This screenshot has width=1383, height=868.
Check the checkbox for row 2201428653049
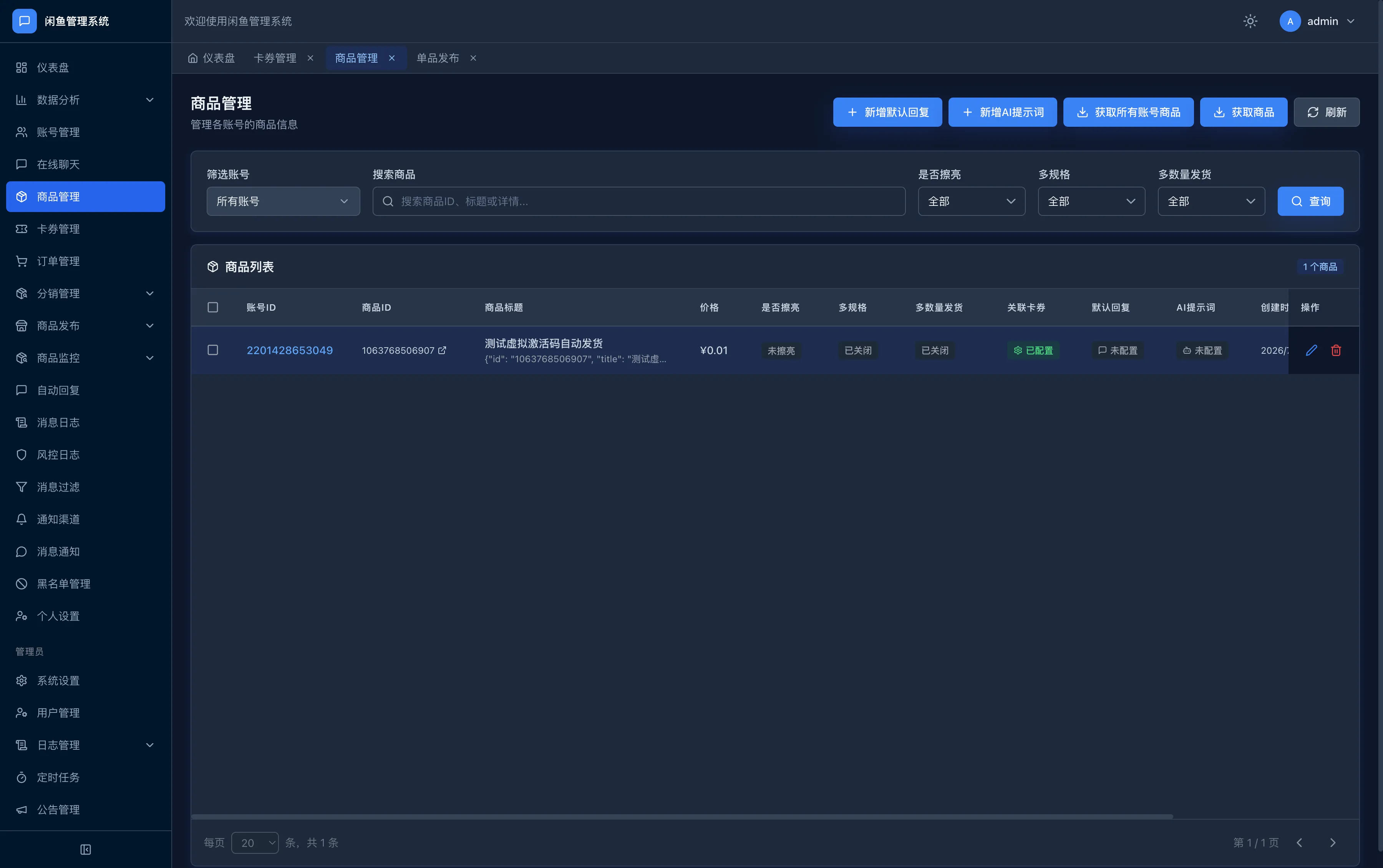[212, 350]
